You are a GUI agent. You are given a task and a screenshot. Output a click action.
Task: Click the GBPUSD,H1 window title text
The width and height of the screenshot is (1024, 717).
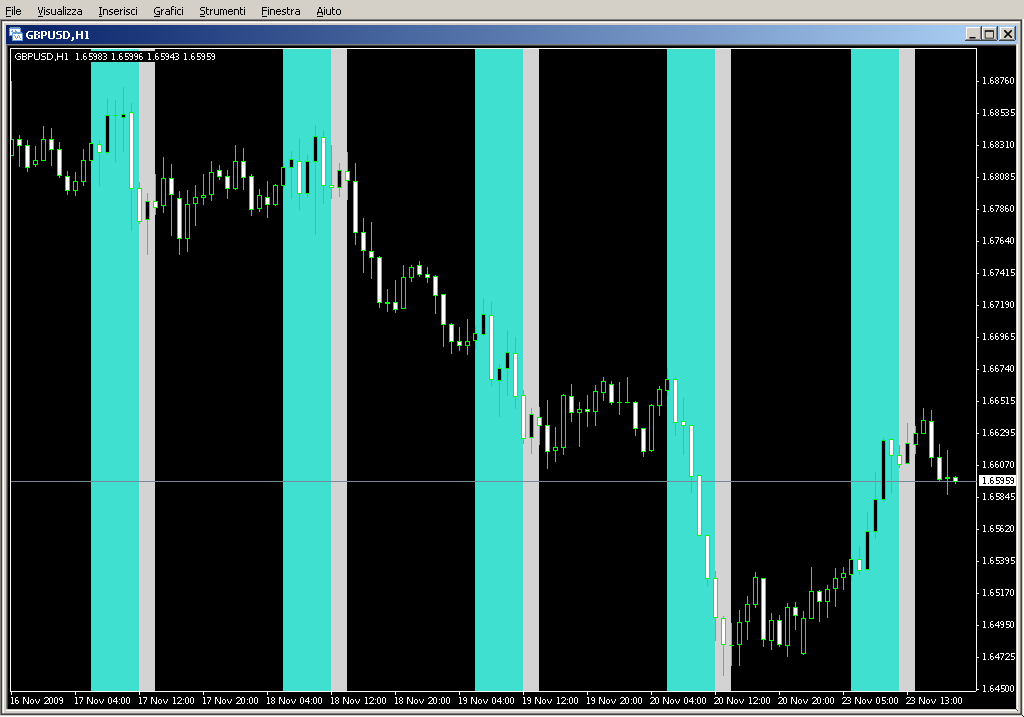pos(57,35)
